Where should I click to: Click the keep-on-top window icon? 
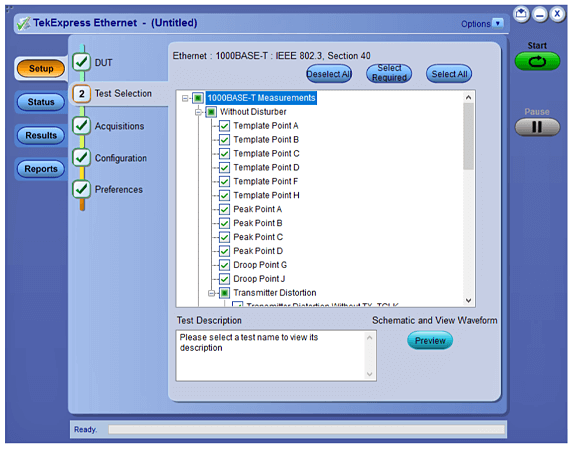point(521,15)
